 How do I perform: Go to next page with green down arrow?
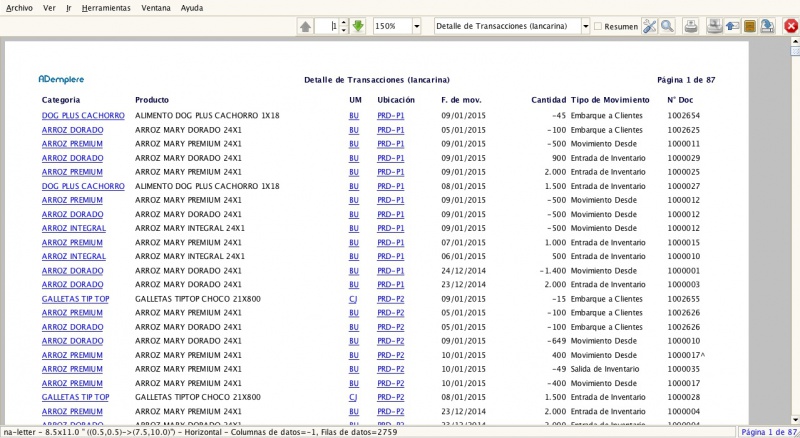(358, 26)
